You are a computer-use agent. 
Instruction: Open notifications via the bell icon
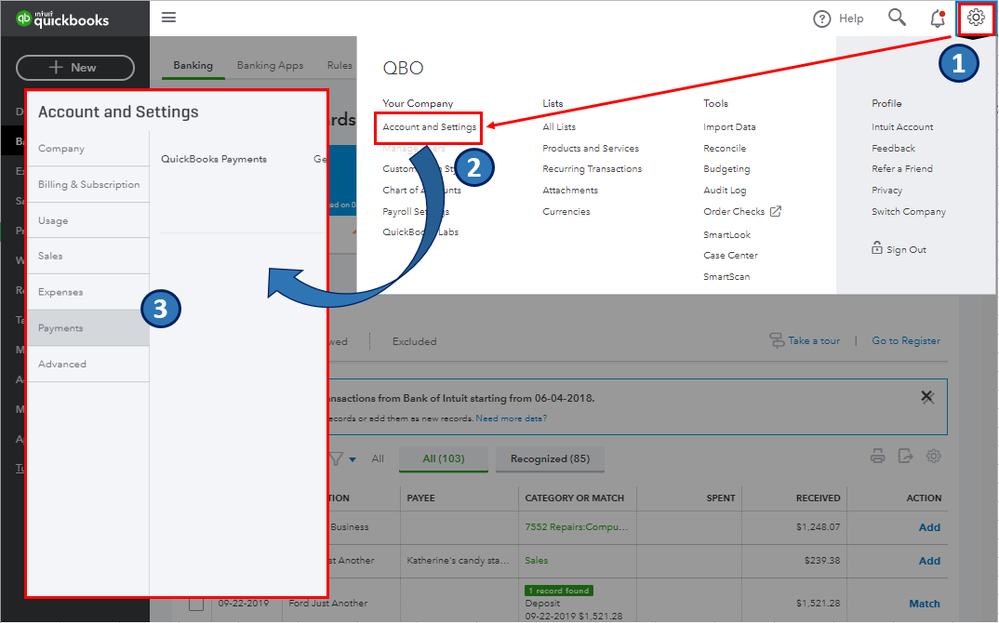tap(937, 18)
